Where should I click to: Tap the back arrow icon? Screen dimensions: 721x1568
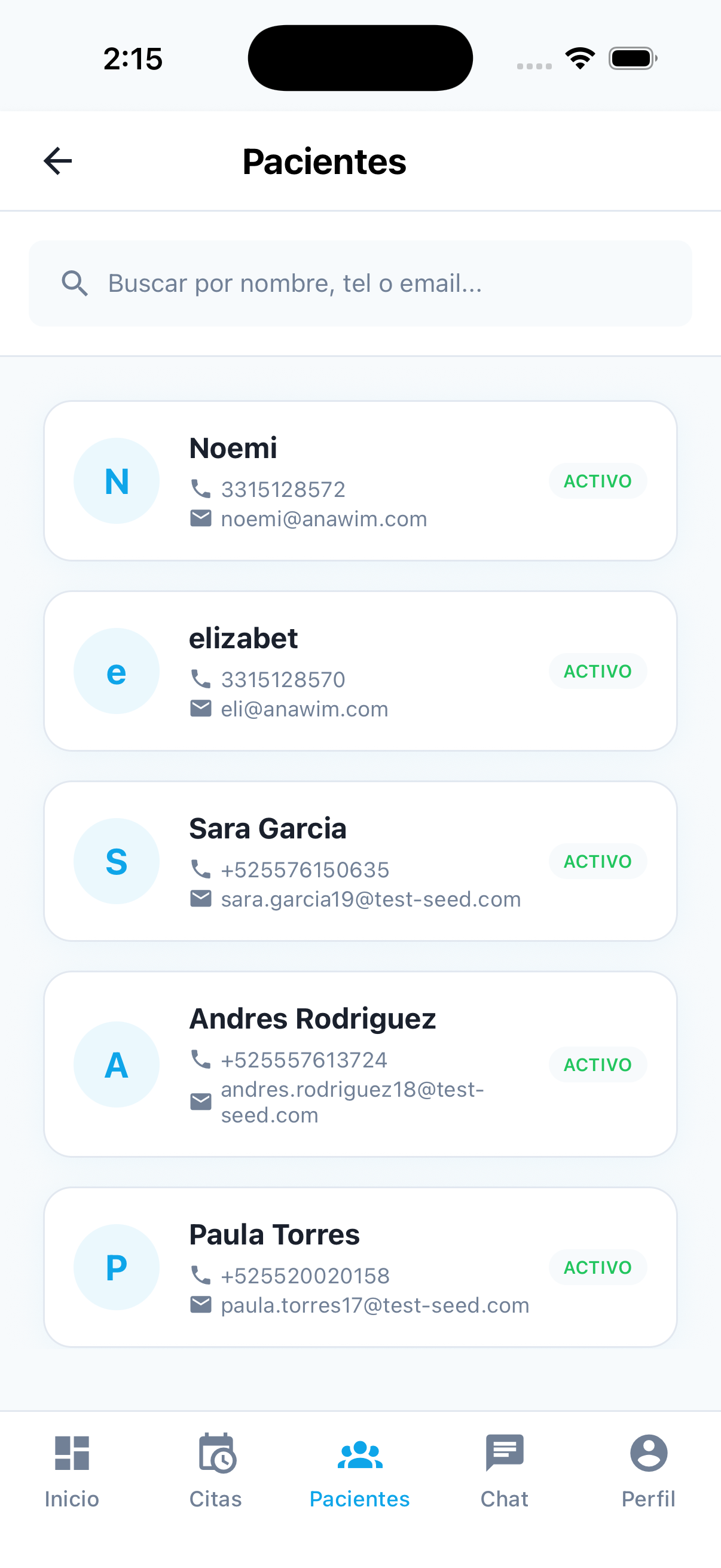pos(59,161)
